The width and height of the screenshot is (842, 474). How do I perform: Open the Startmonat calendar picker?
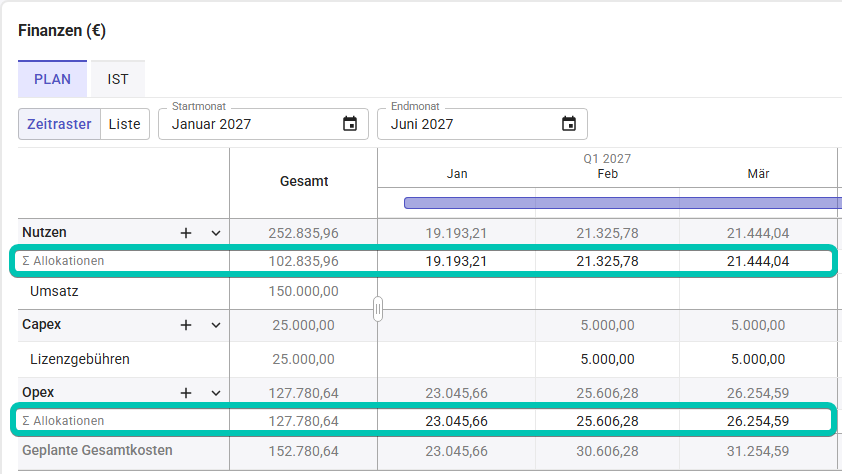[x=350, y=124]
